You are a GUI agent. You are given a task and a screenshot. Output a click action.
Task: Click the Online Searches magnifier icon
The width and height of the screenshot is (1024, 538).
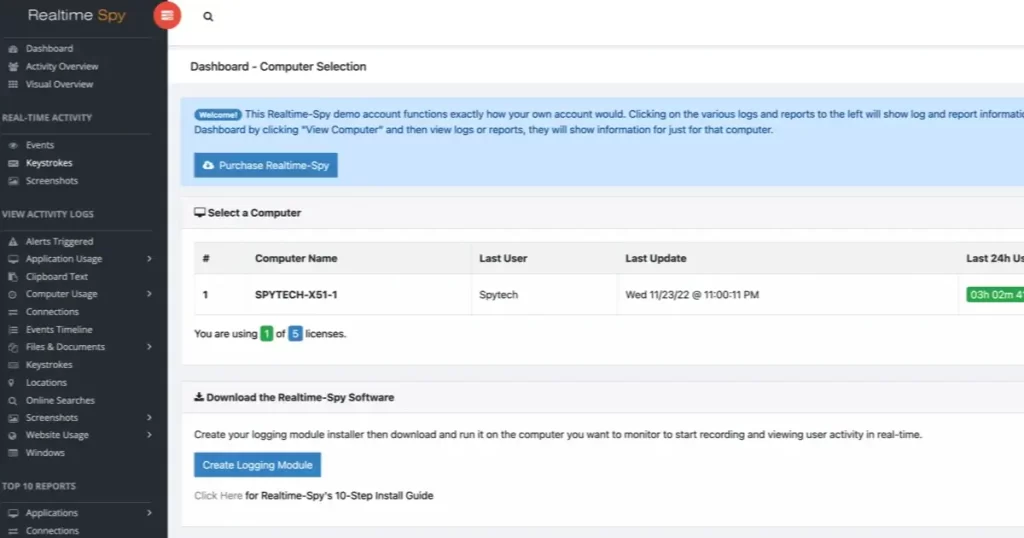click(12, 400)
